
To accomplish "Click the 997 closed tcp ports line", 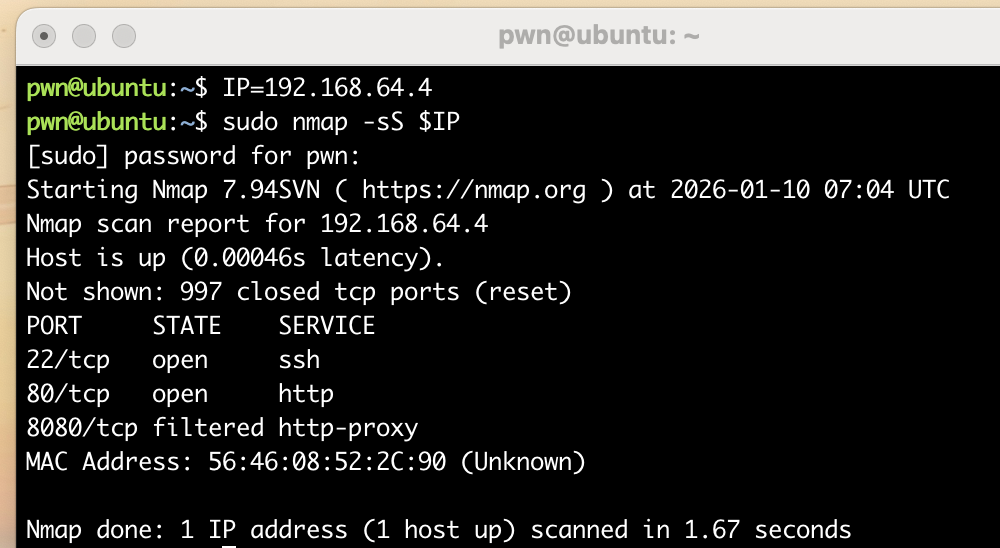I will pyautogui.click(x=298, y=292).
